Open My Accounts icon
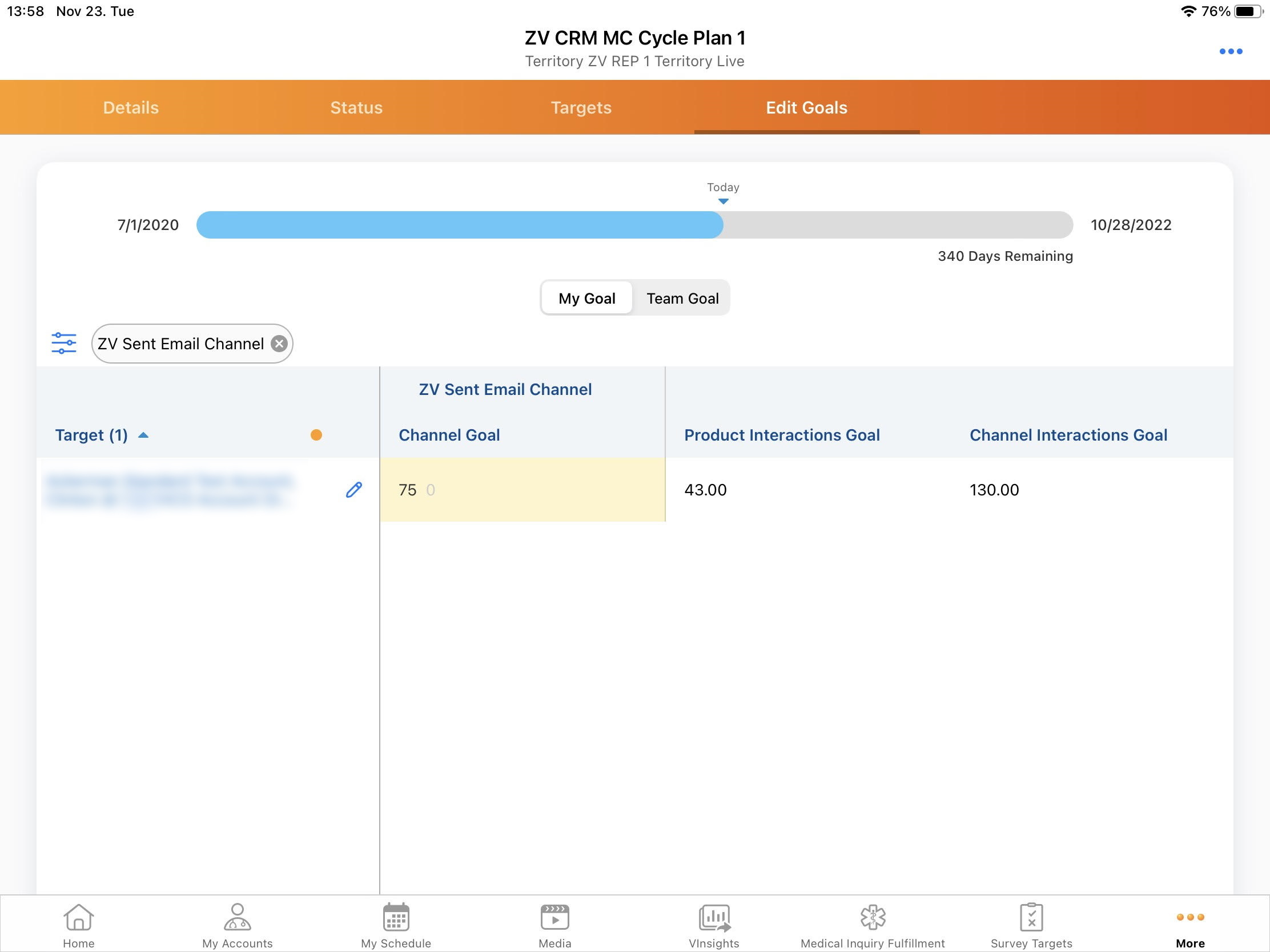The width and height of the screenshot is (1270, 952). point(237,925)
